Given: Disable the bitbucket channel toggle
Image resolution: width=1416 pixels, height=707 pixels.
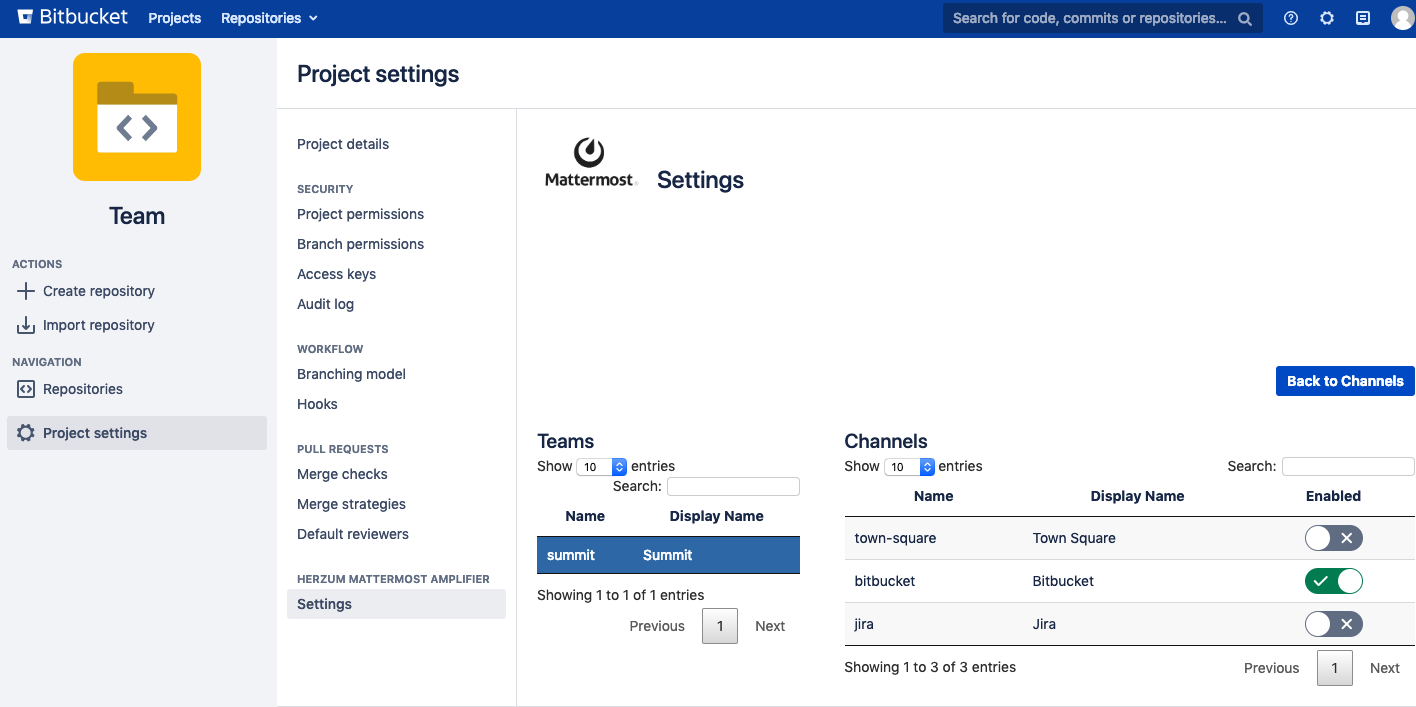Looking at the screenshot, I should point(1333,581).
